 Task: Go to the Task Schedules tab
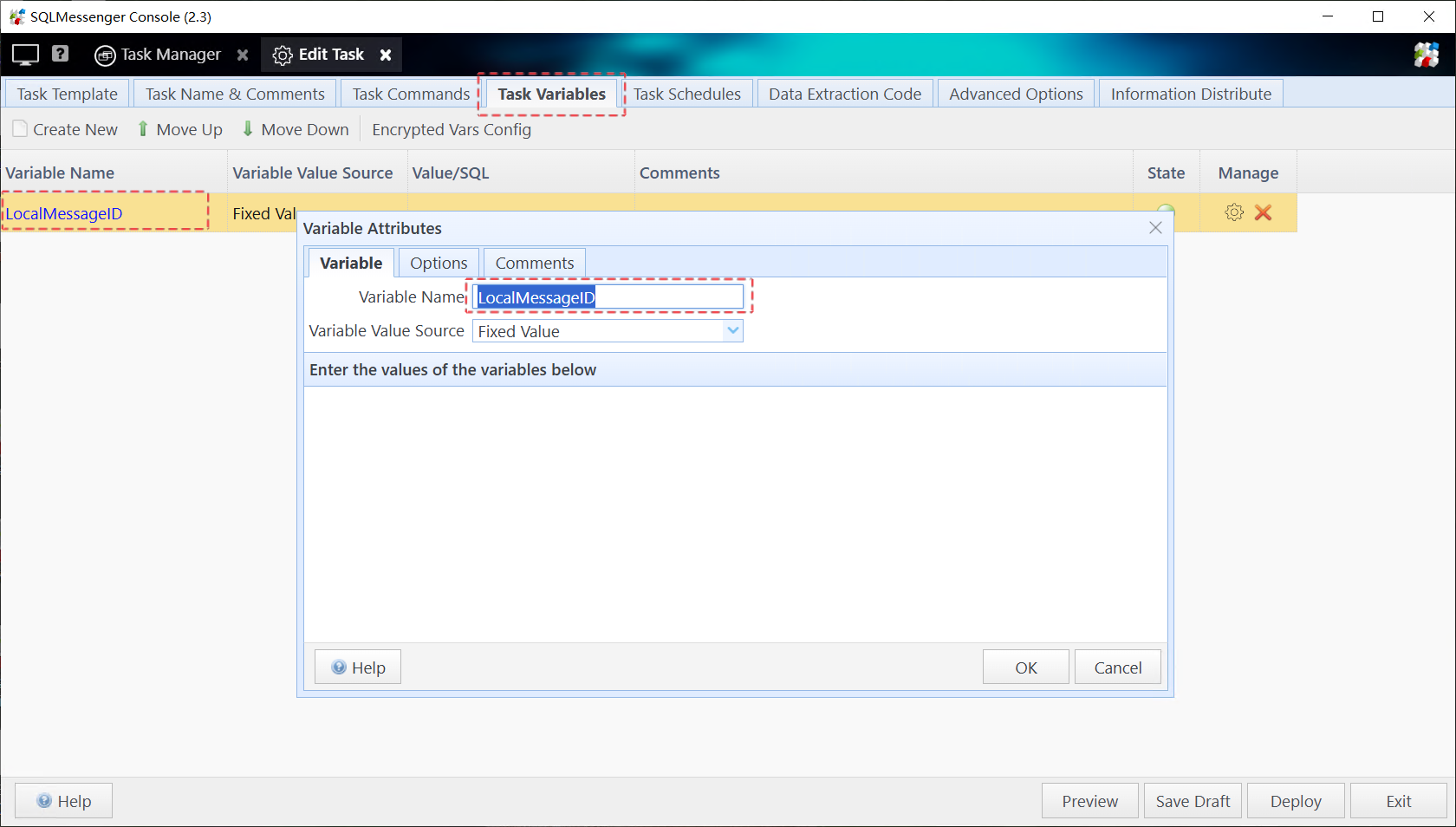tap(686, 94)
